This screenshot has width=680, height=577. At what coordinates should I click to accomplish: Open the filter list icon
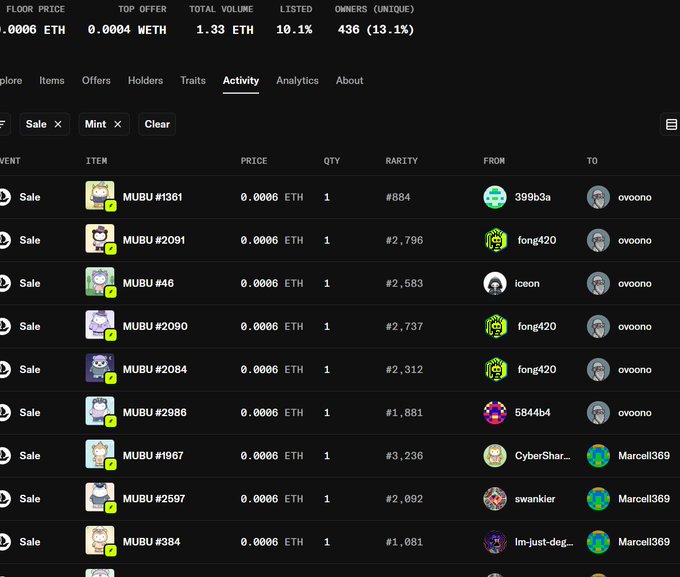point(3,125)
